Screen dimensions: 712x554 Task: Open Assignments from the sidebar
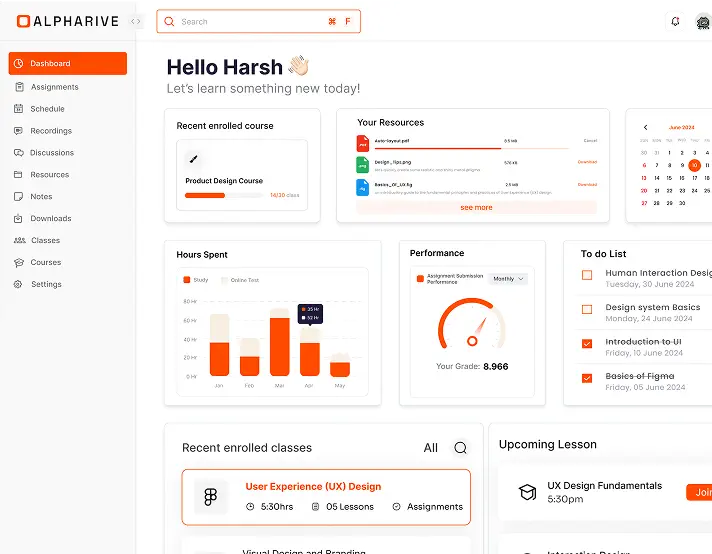coord(54,87)
